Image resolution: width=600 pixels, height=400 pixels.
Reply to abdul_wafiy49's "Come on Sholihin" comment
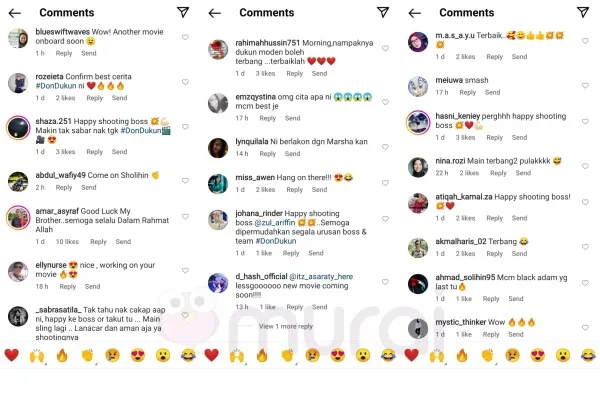64,187
